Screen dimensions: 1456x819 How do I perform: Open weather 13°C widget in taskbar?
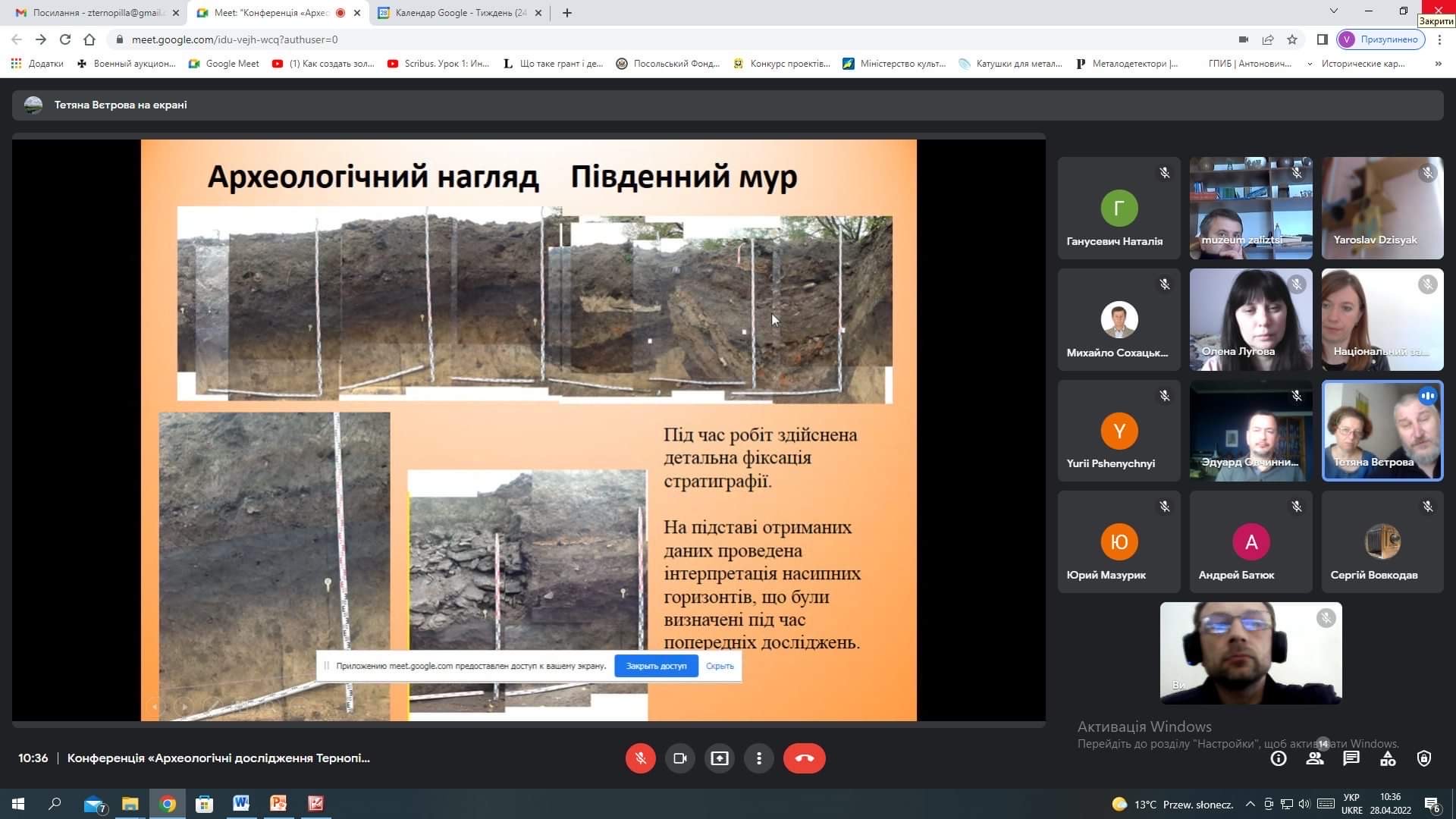[x=1172, y=804]
